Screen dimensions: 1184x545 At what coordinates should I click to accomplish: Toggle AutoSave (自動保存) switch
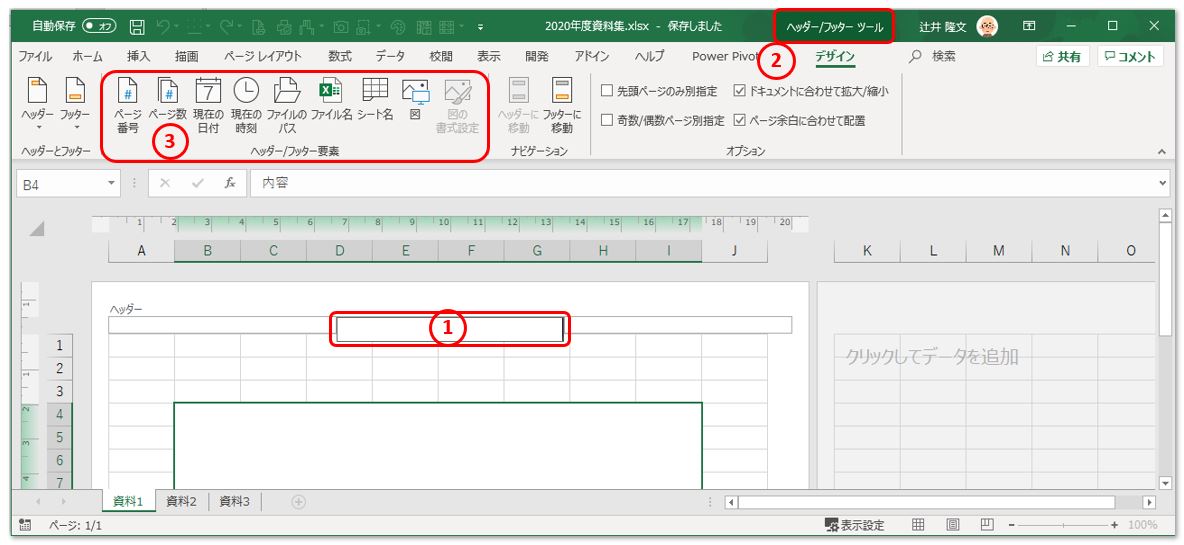point(99,26)
